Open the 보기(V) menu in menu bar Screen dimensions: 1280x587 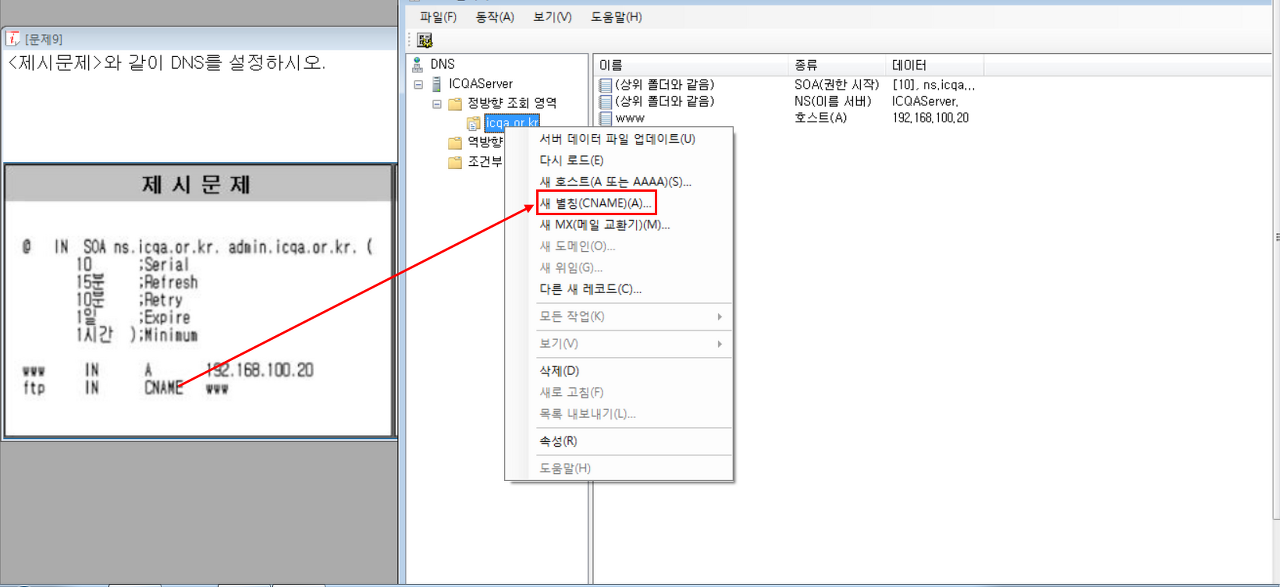pyautogui.click(x=552, y=17)
